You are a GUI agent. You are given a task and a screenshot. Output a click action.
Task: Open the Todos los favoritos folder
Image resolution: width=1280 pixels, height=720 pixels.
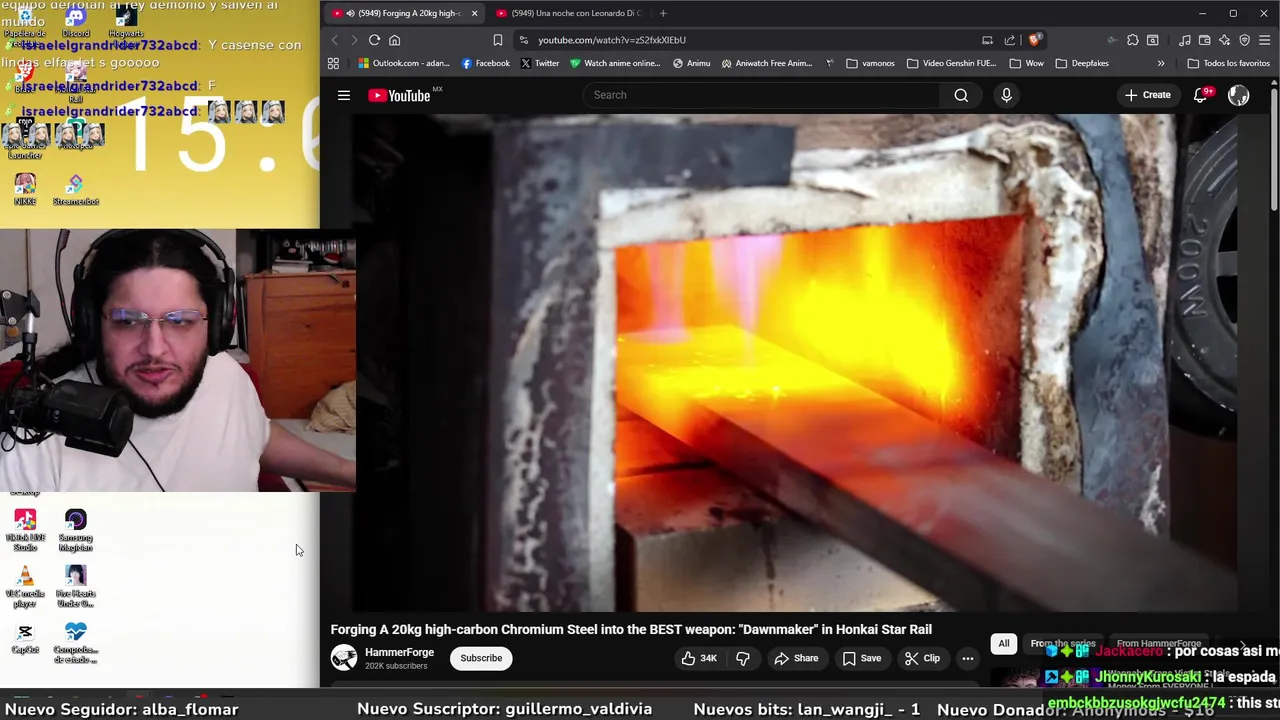(x=1229, y=63)
